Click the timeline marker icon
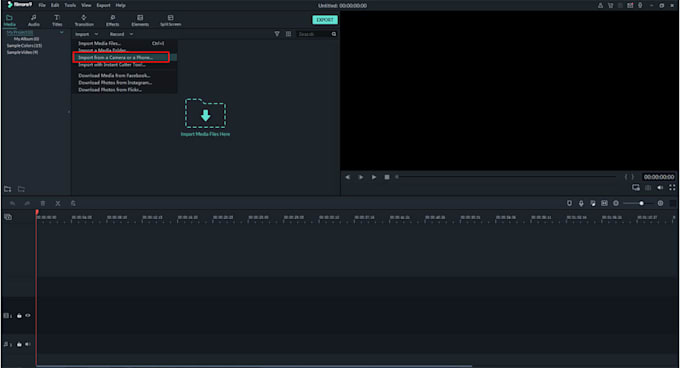680x368 pixels. pyautogui.click(x=569, y=203)
